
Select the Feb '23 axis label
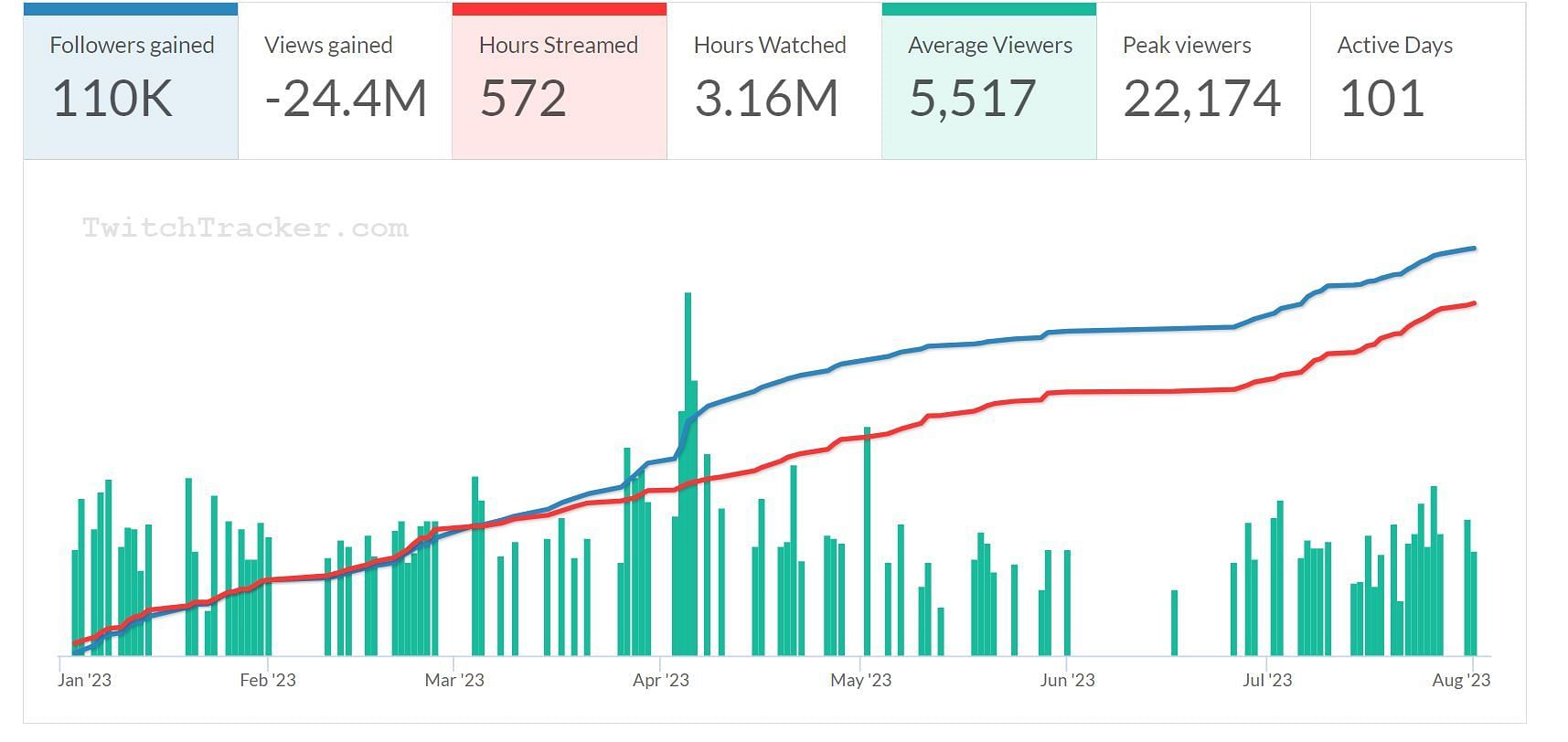(x=268, y=680)
